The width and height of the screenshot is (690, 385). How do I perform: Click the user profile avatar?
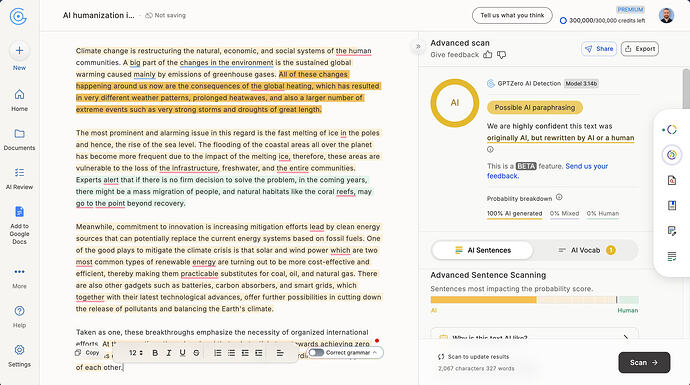click(x=666, y=15)
